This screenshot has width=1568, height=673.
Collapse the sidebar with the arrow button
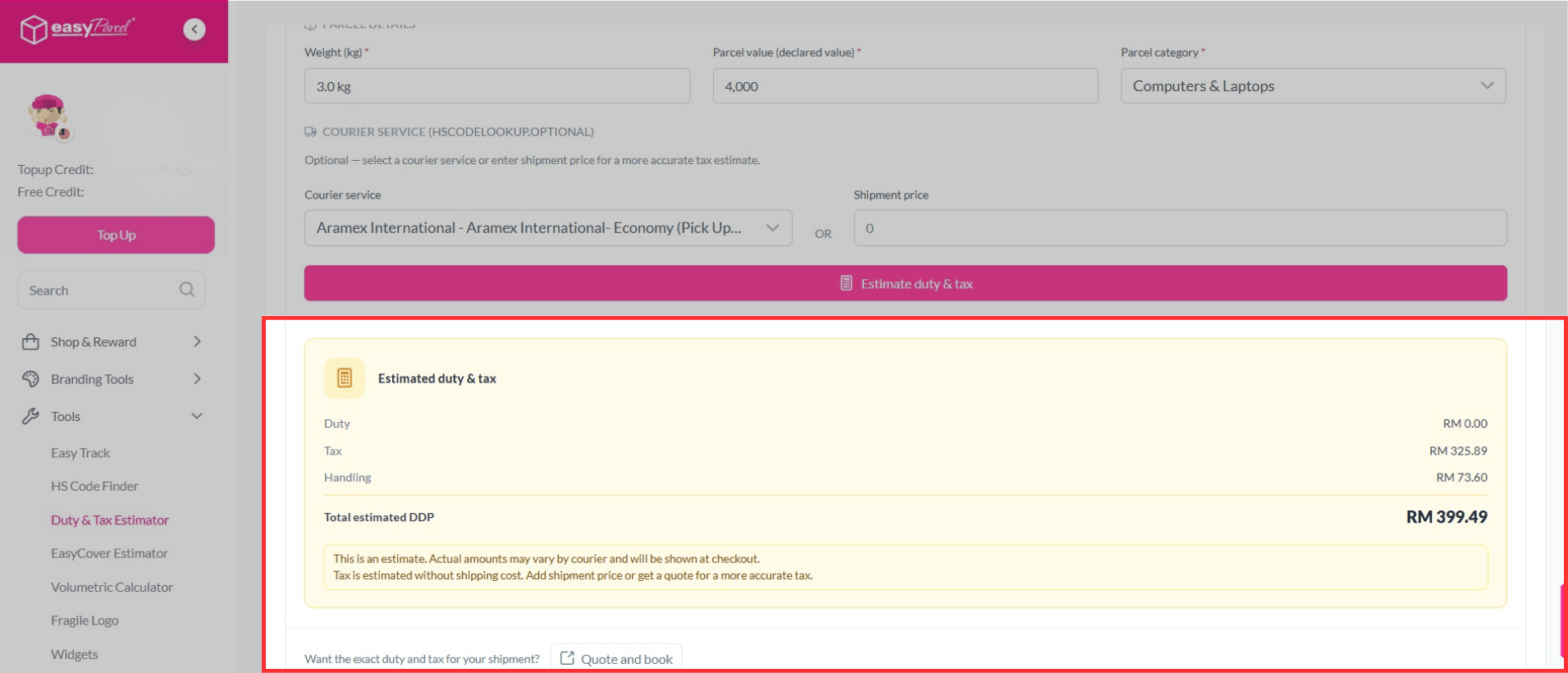tap(194, 30)
